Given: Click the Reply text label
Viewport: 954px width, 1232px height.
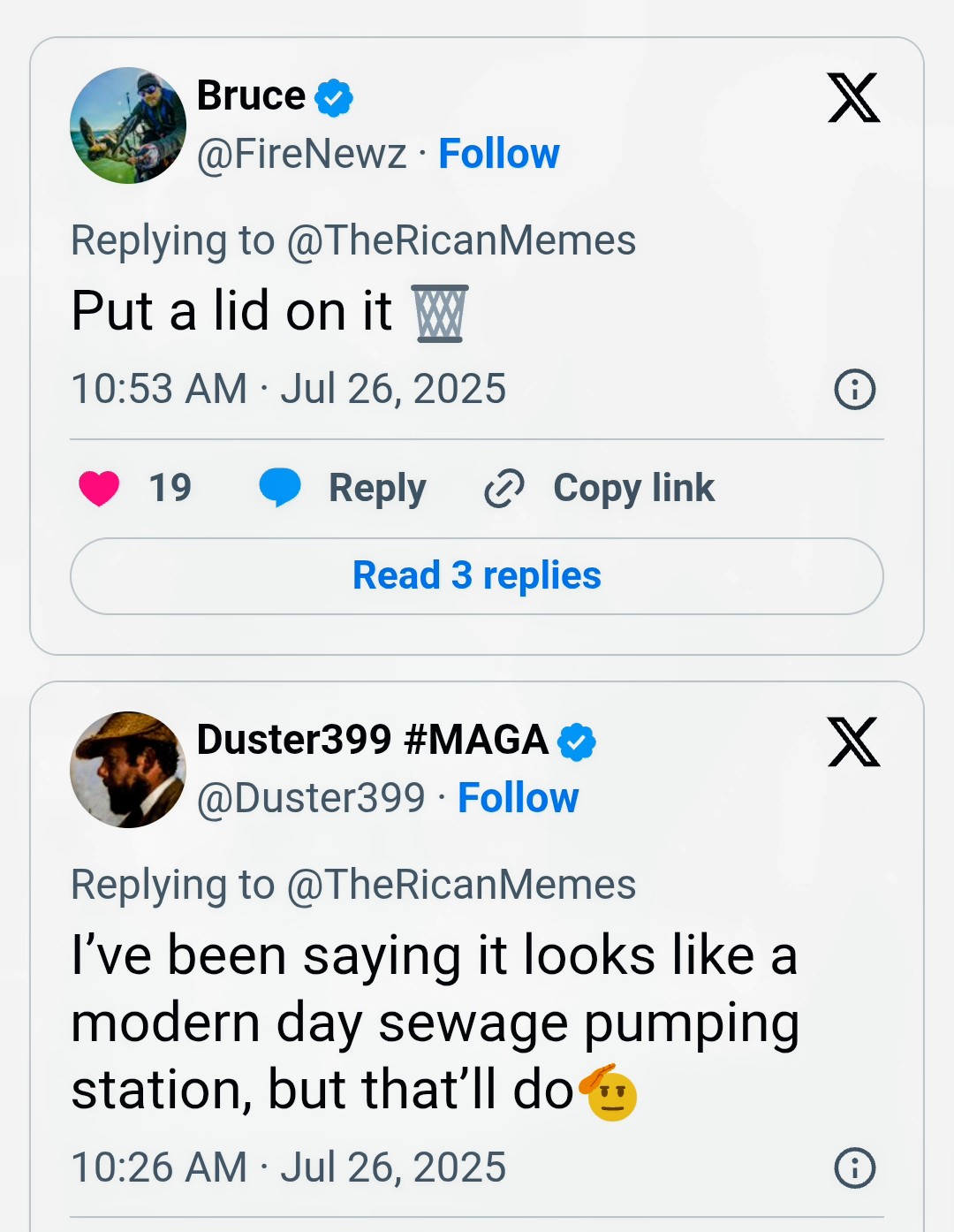Looking at the screenshot, I should coord(377,488).
